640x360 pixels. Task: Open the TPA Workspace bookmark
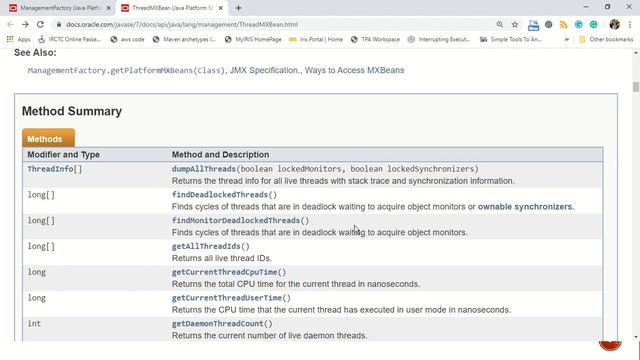375,39
